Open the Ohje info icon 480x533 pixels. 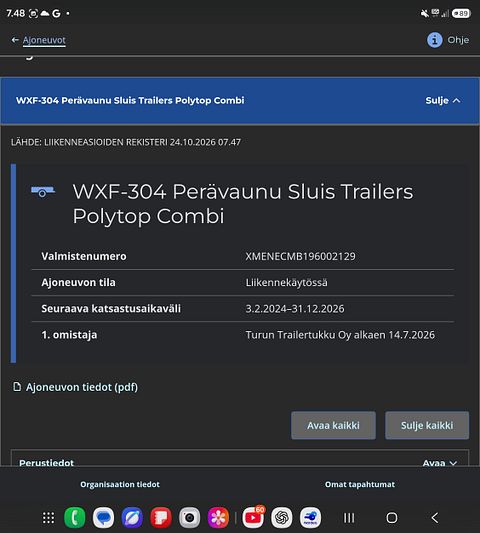point(434,40)
